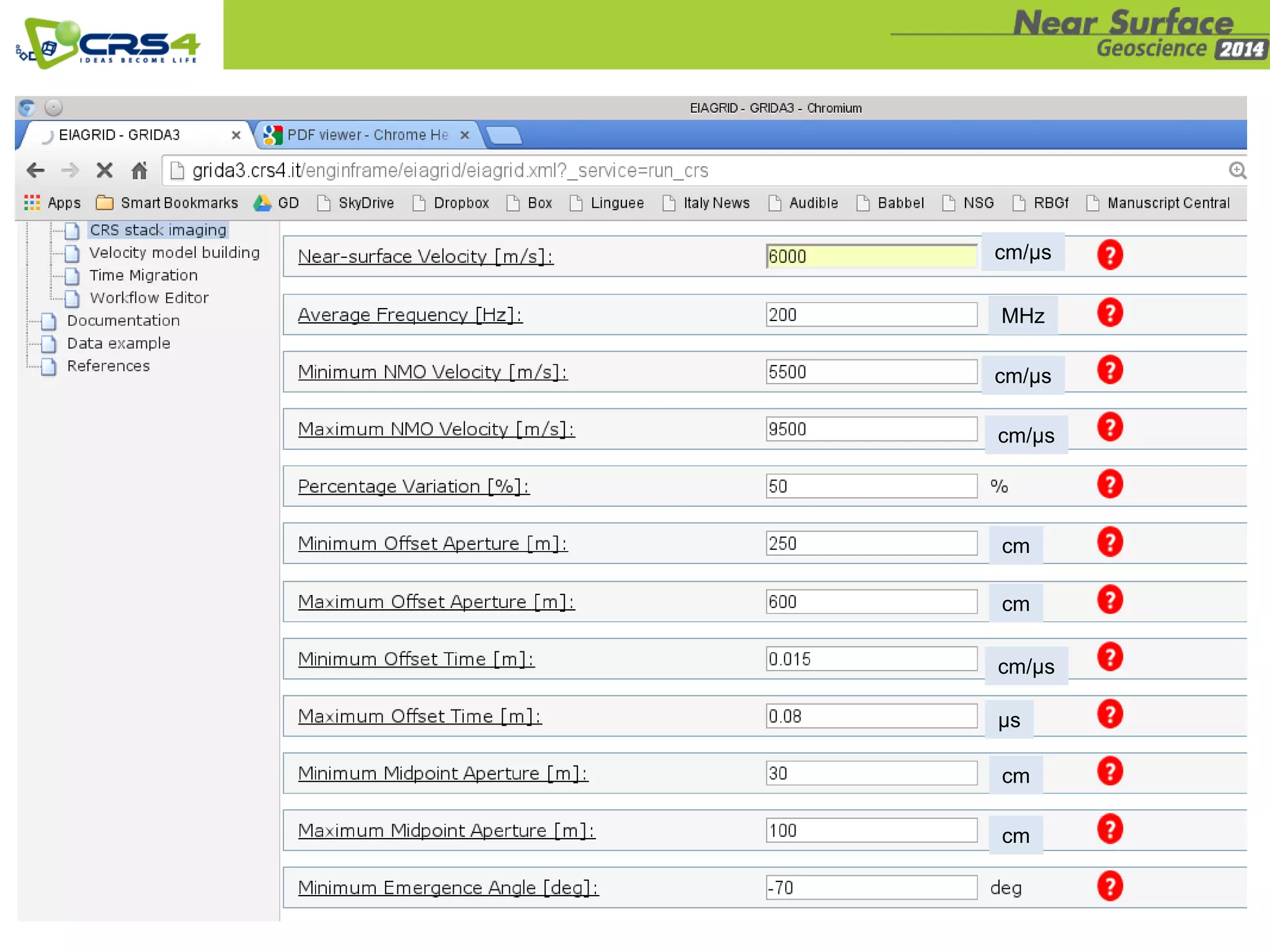This screenshot has height=952, width=1270.
Task: Select CRS stack imaging in the tree
Action: 158,230
